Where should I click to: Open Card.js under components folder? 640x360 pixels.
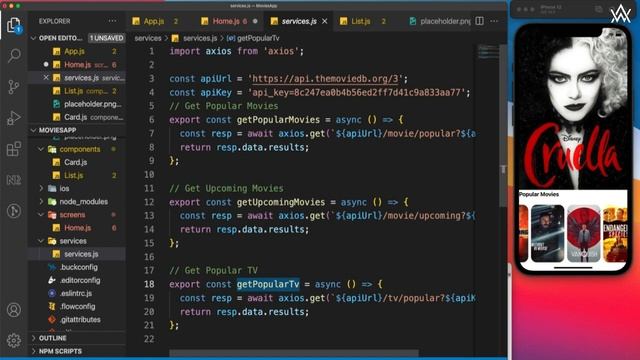(77, 162)
